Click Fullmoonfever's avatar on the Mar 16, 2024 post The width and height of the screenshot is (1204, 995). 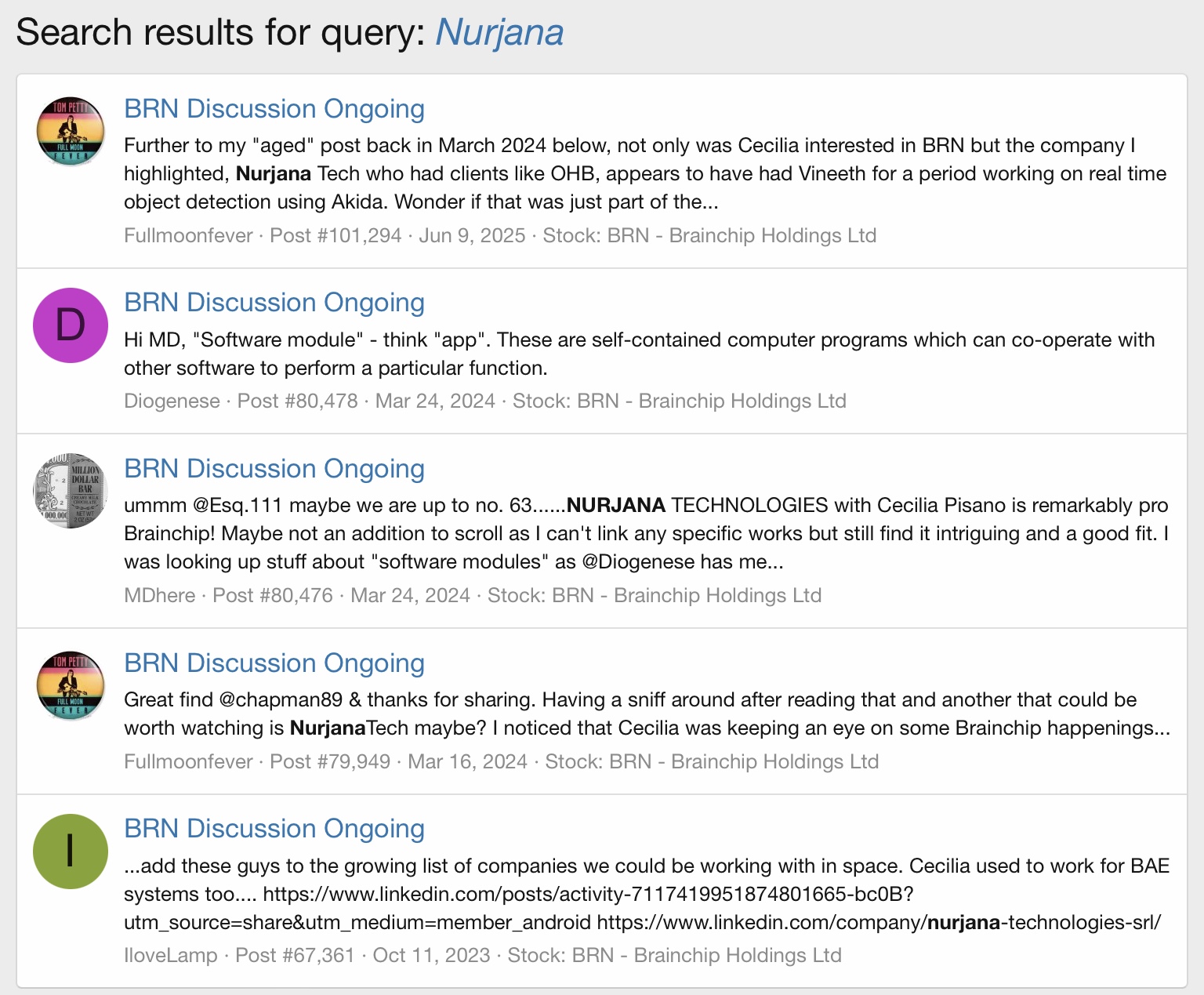coord(71,685)
